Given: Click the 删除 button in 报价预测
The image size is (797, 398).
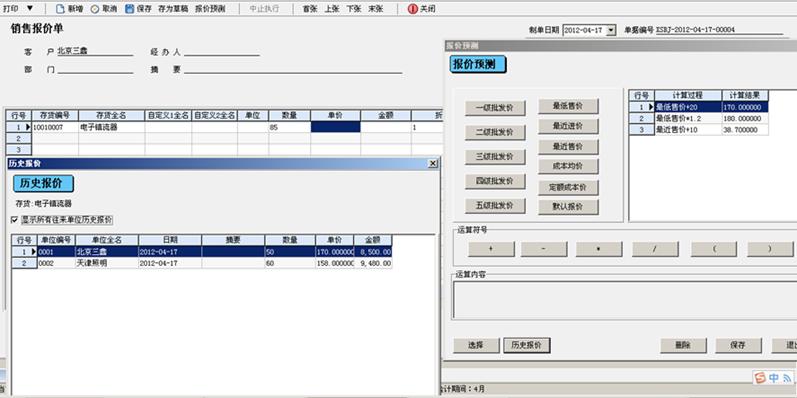Looking at the screenshot, I should 683,345.
